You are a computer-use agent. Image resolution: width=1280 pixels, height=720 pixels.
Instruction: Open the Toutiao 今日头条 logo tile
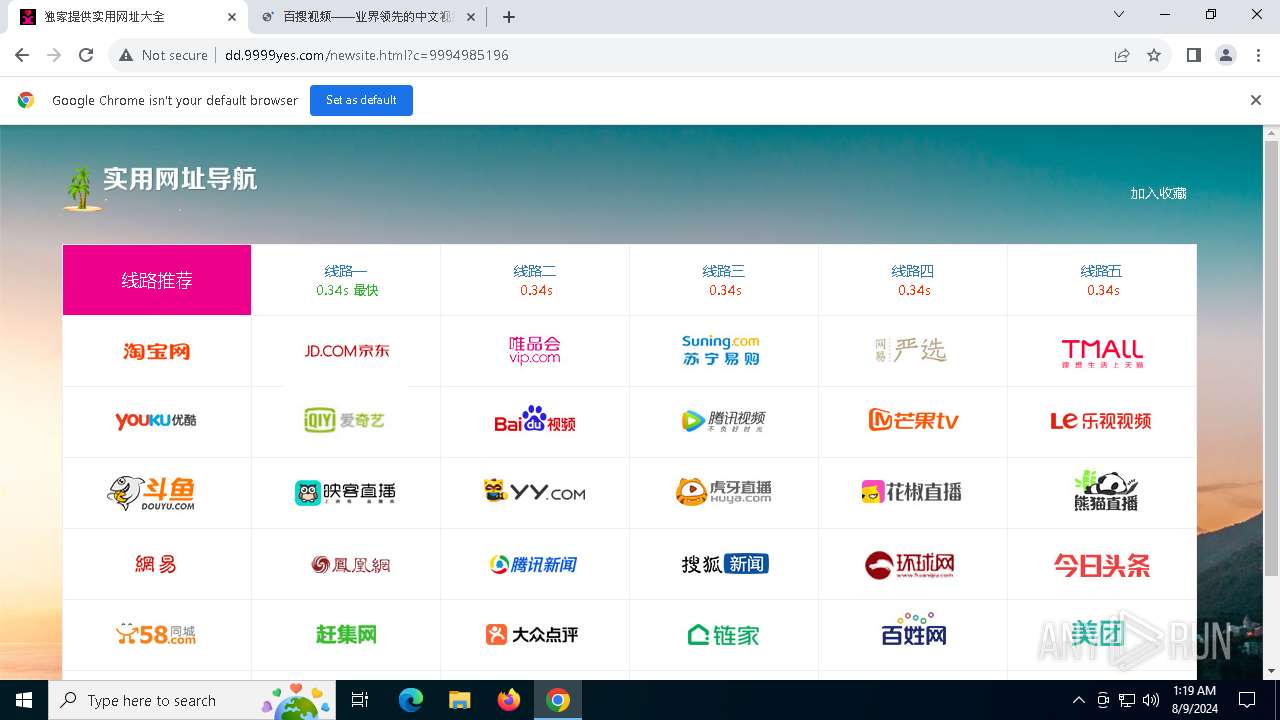pos(1102,564)
